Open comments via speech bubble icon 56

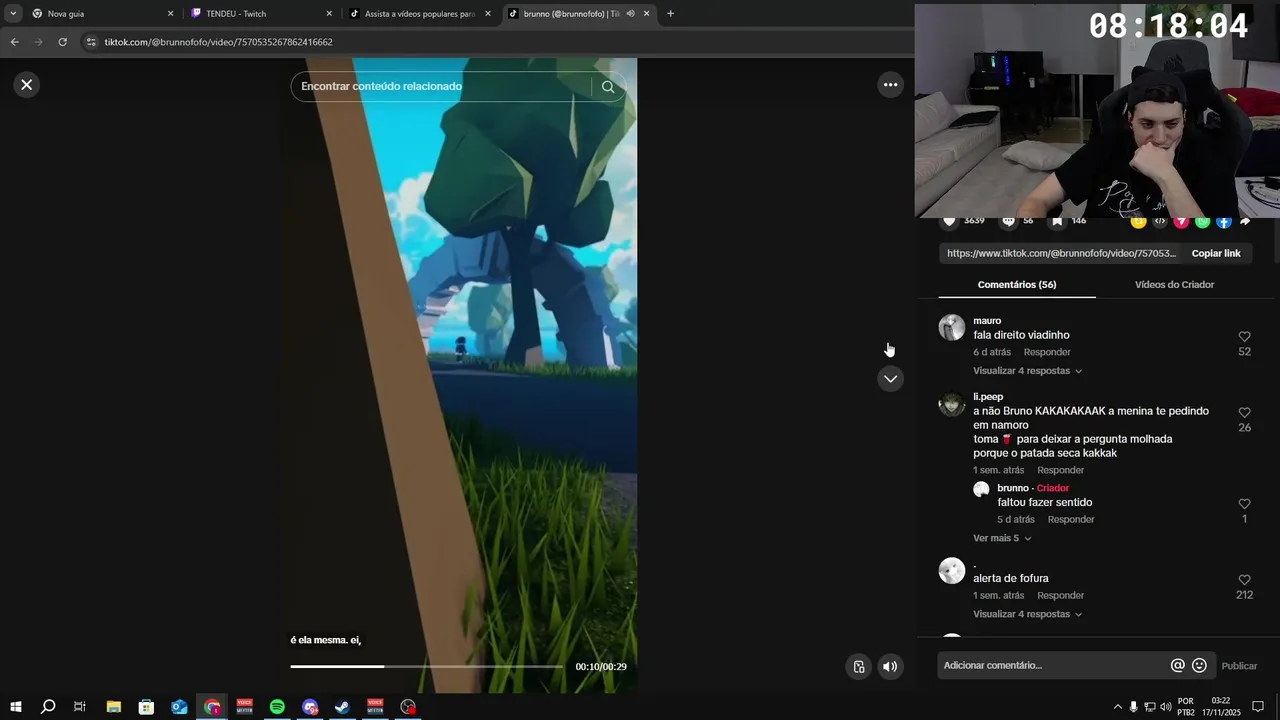coord(1008,221)
